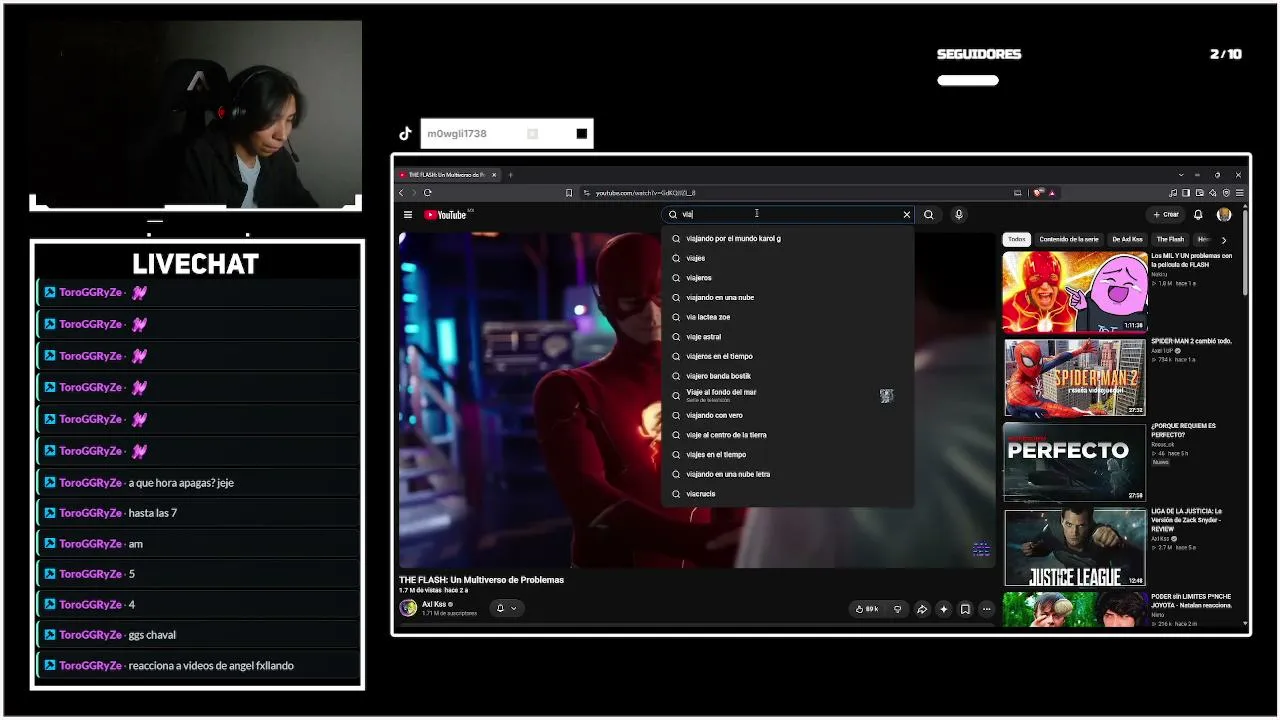Image resolution: width=1280 pixels, height=720 pixels.
Task: Submit the search with the magnifier button
Action: pyautogui.click(x=929, y=215)
